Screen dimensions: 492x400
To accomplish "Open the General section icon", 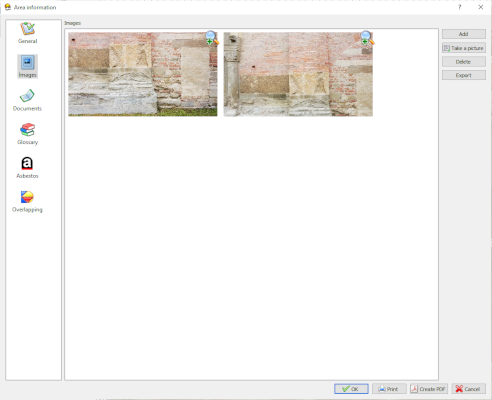I will 28,29.
